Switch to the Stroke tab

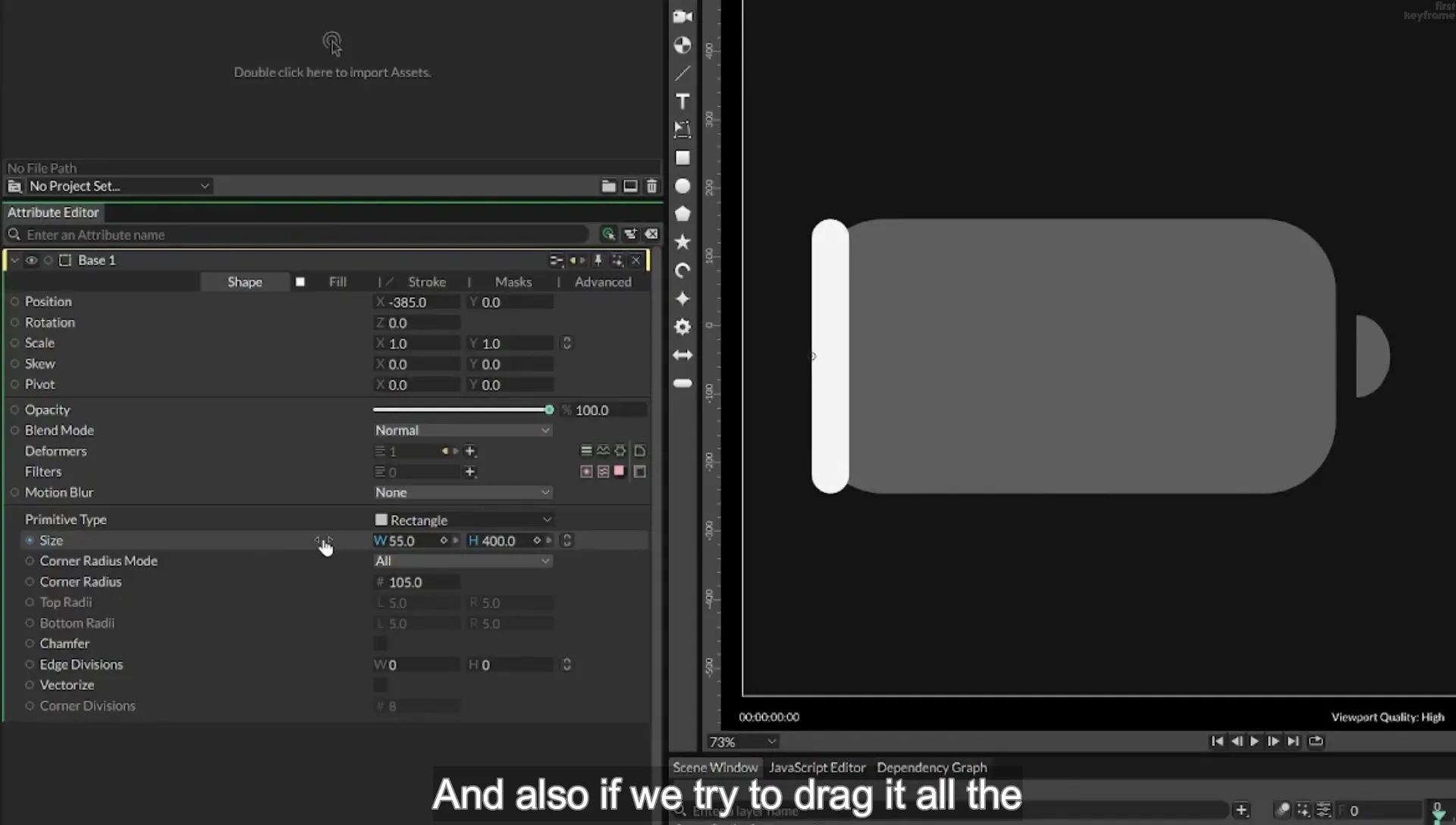point(427,281)
